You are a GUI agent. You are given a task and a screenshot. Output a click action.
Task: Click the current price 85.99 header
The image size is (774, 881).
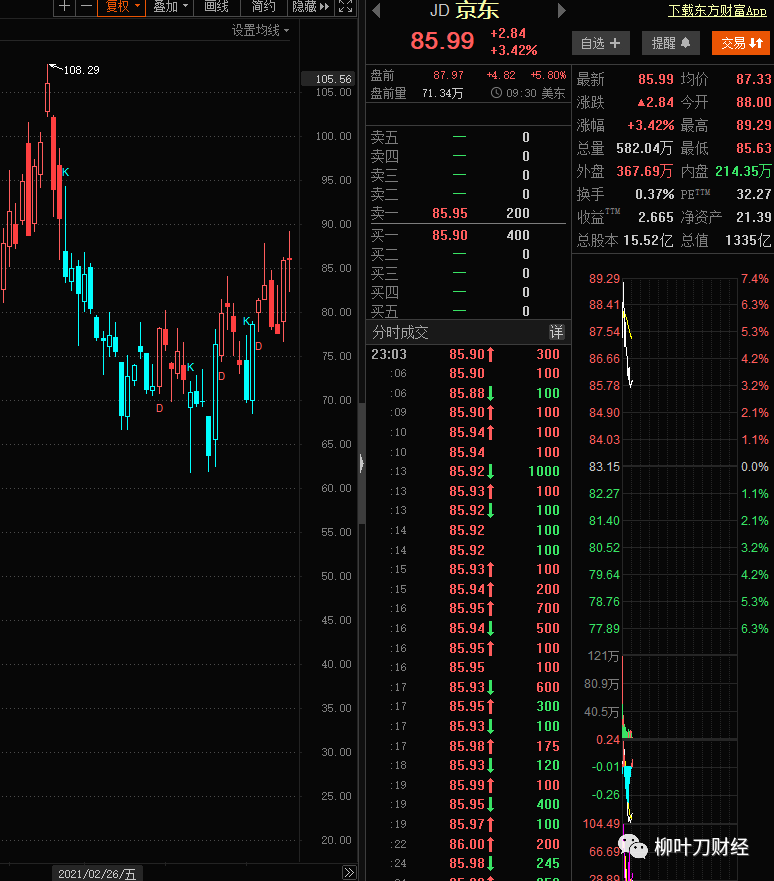[442, 41]
